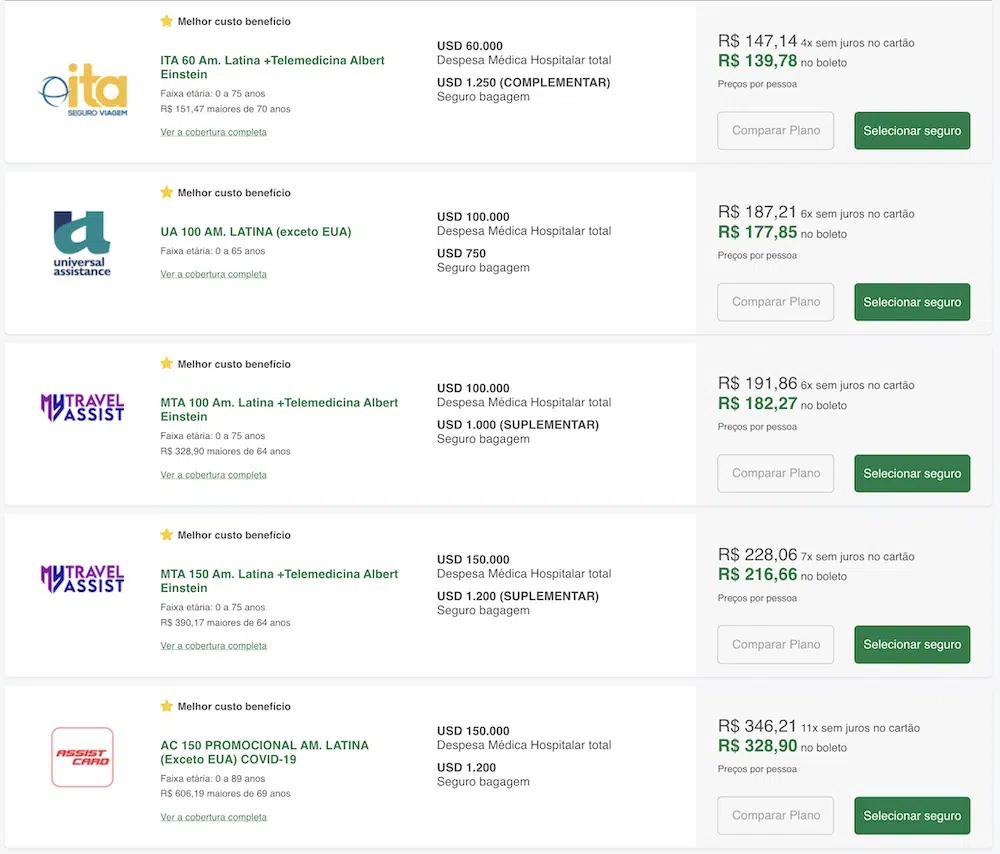
Task: Click the Assist Card logo
Action: pos(82,757)
